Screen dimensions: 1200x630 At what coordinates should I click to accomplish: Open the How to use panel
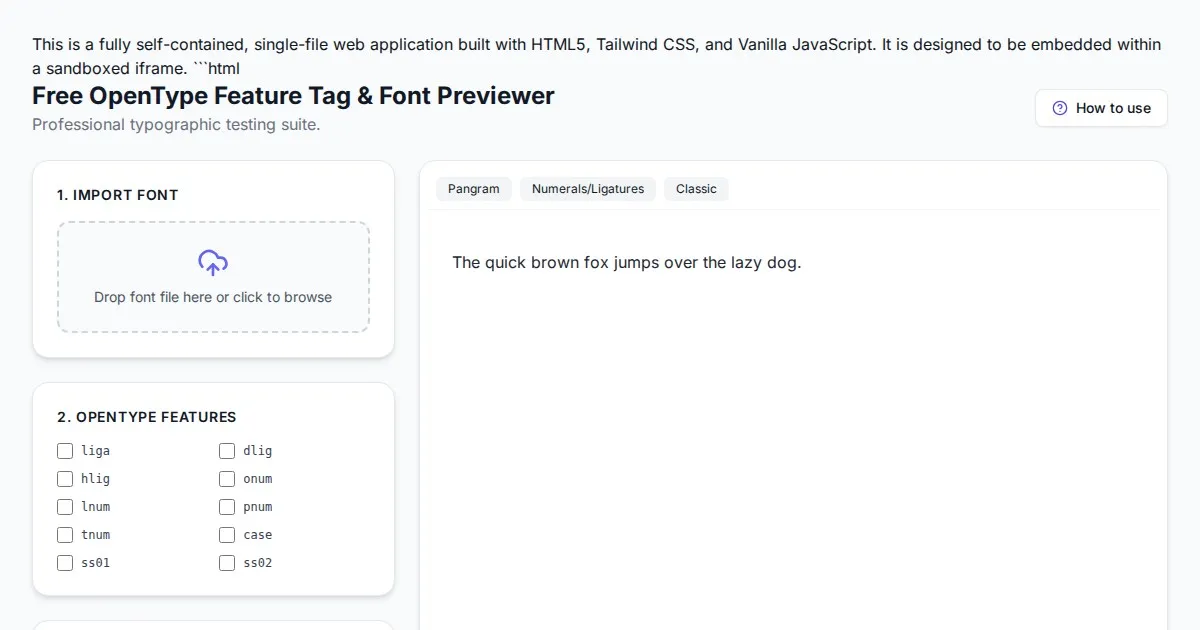click(x=1101, y=108)
